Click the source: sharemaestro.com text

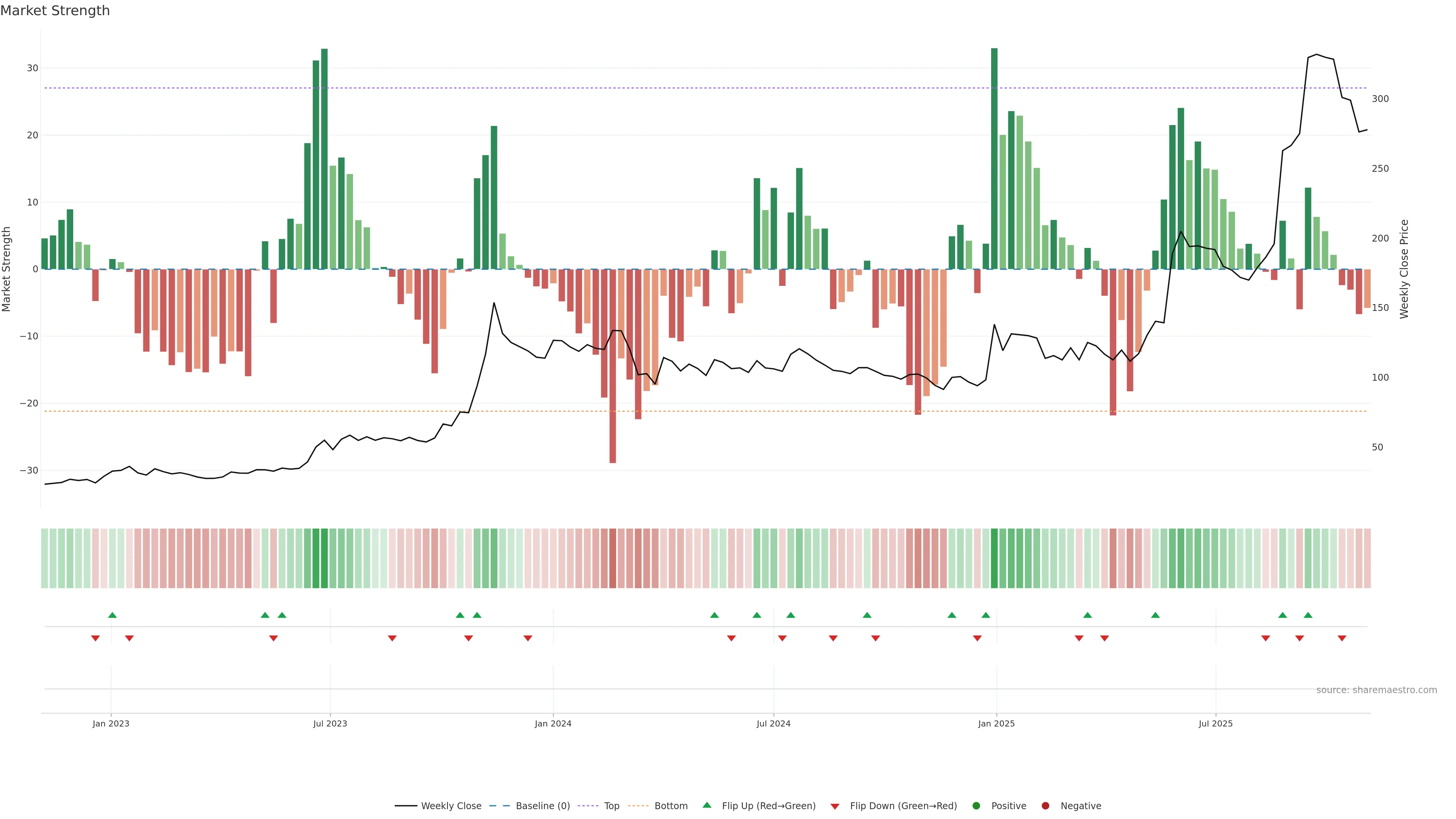1376,690
